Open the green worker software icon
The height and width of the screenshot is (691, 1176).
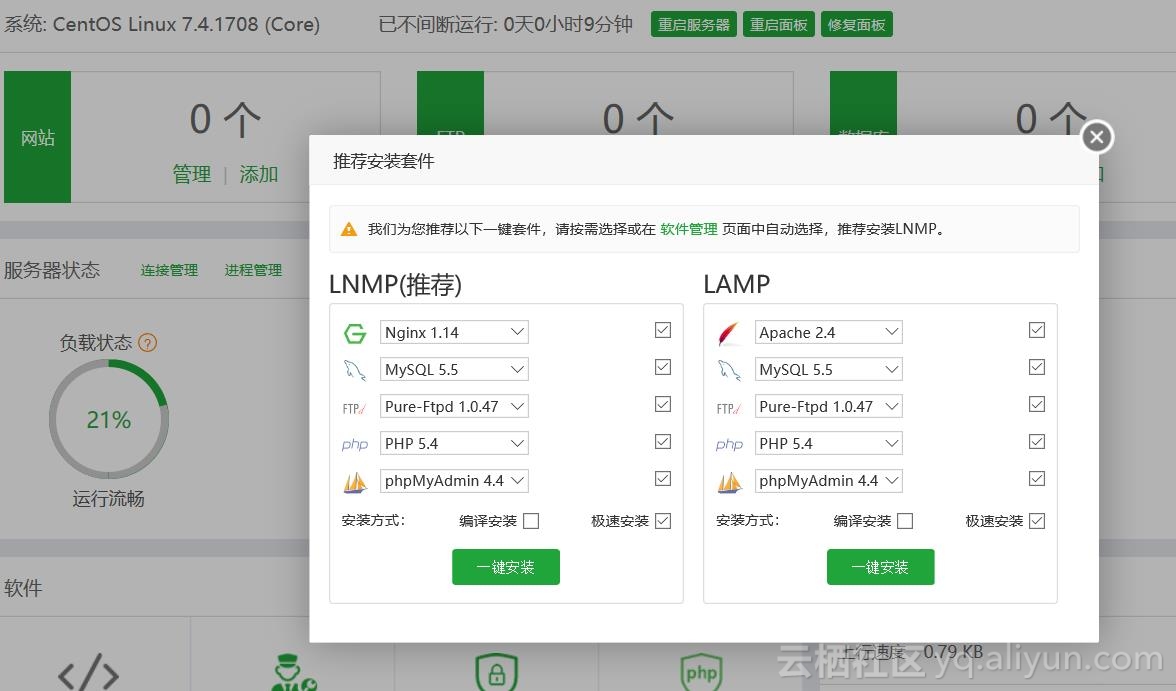293,672
